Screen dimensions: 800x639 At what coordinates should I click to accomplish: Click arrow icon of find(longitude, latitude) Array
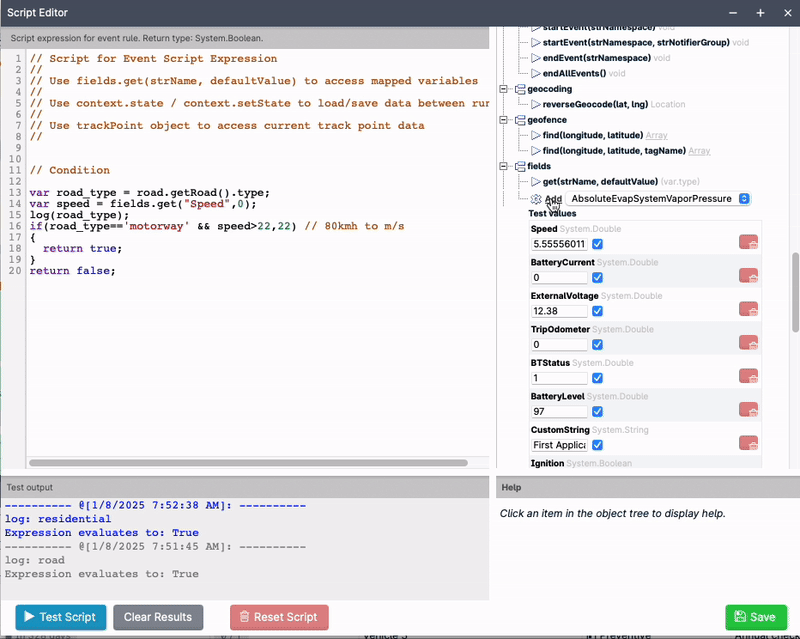(536, 135)
